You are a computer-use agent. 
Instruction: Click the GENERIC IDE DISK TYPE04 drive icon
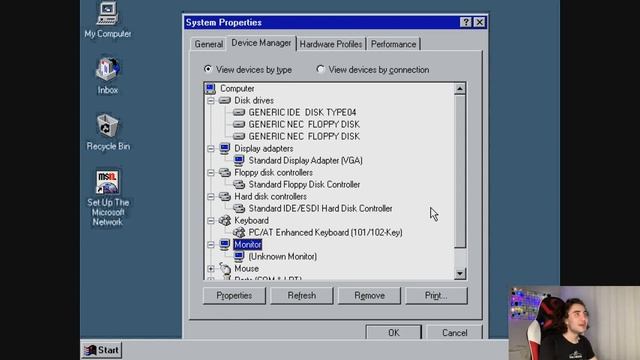[239, 112]
